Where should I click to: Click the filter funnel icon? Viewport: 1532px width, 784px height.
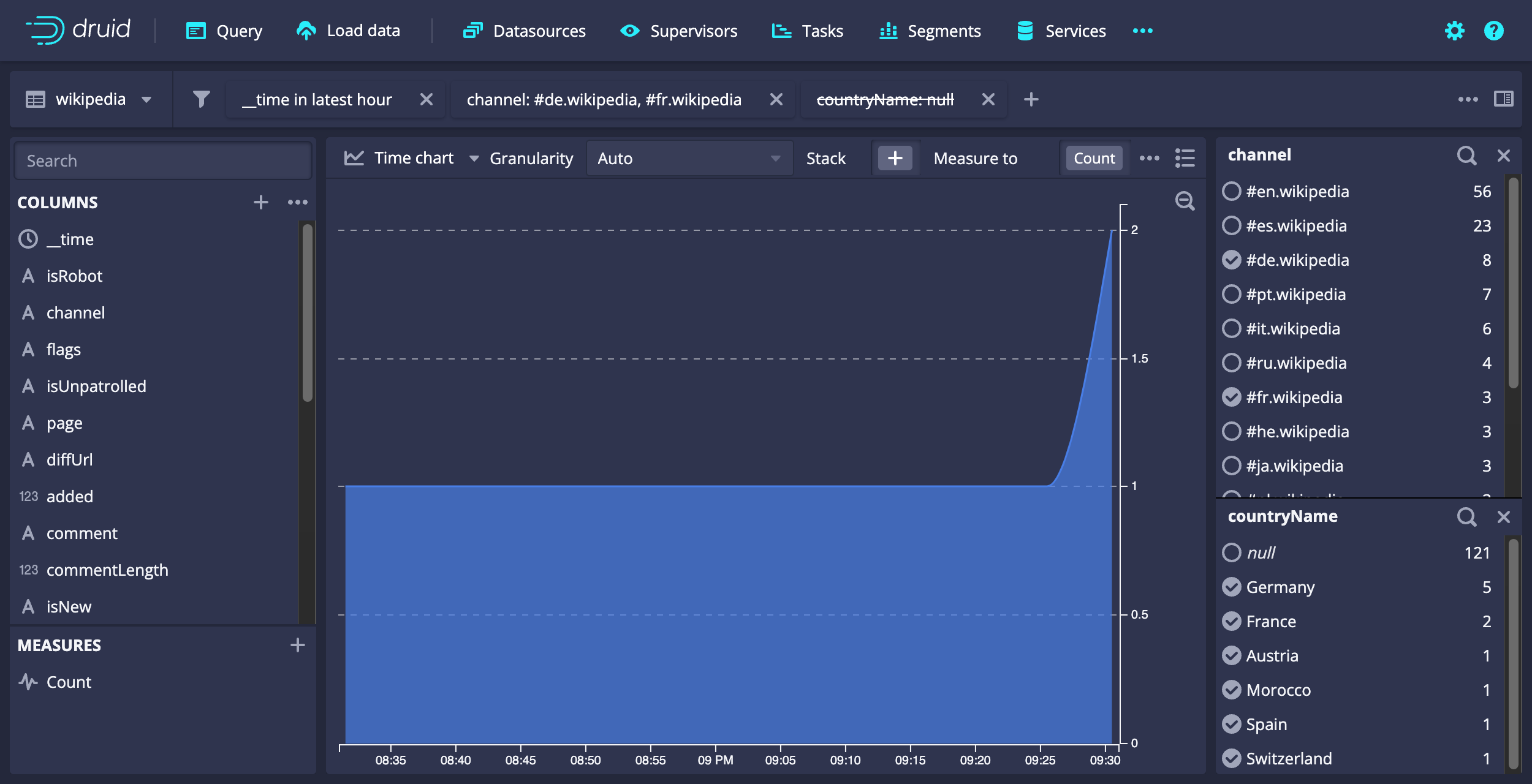(201, 99)
